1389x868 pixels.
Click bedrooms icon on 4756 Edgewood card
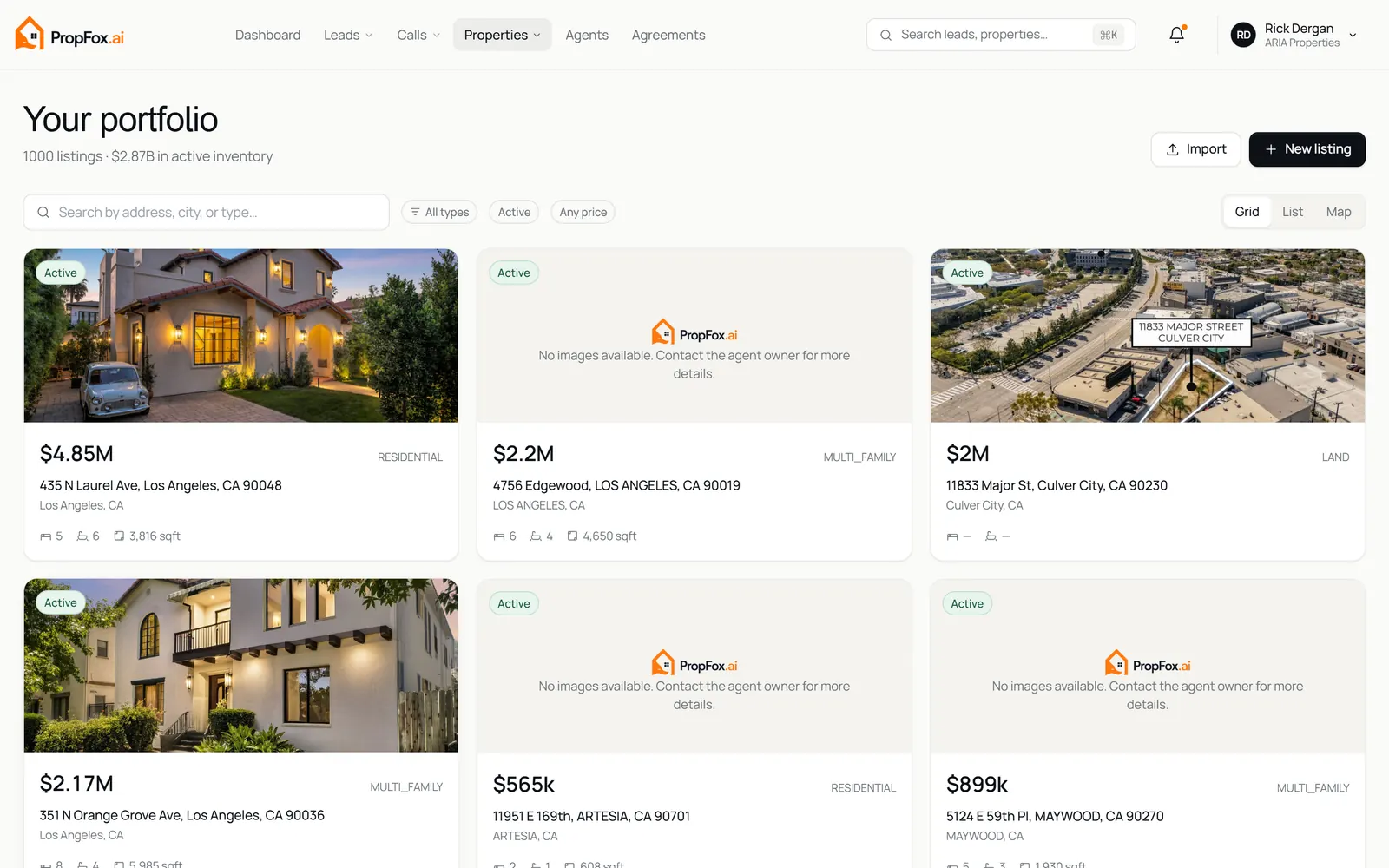pyautogui.click(x=499, y=536)
